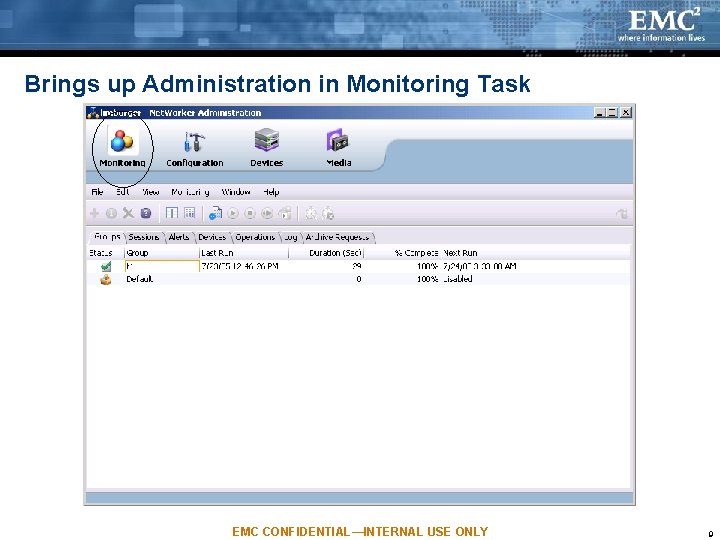Open the File menu
The width and height of the screenshot is (720, 540).
(x=97, y=192)
